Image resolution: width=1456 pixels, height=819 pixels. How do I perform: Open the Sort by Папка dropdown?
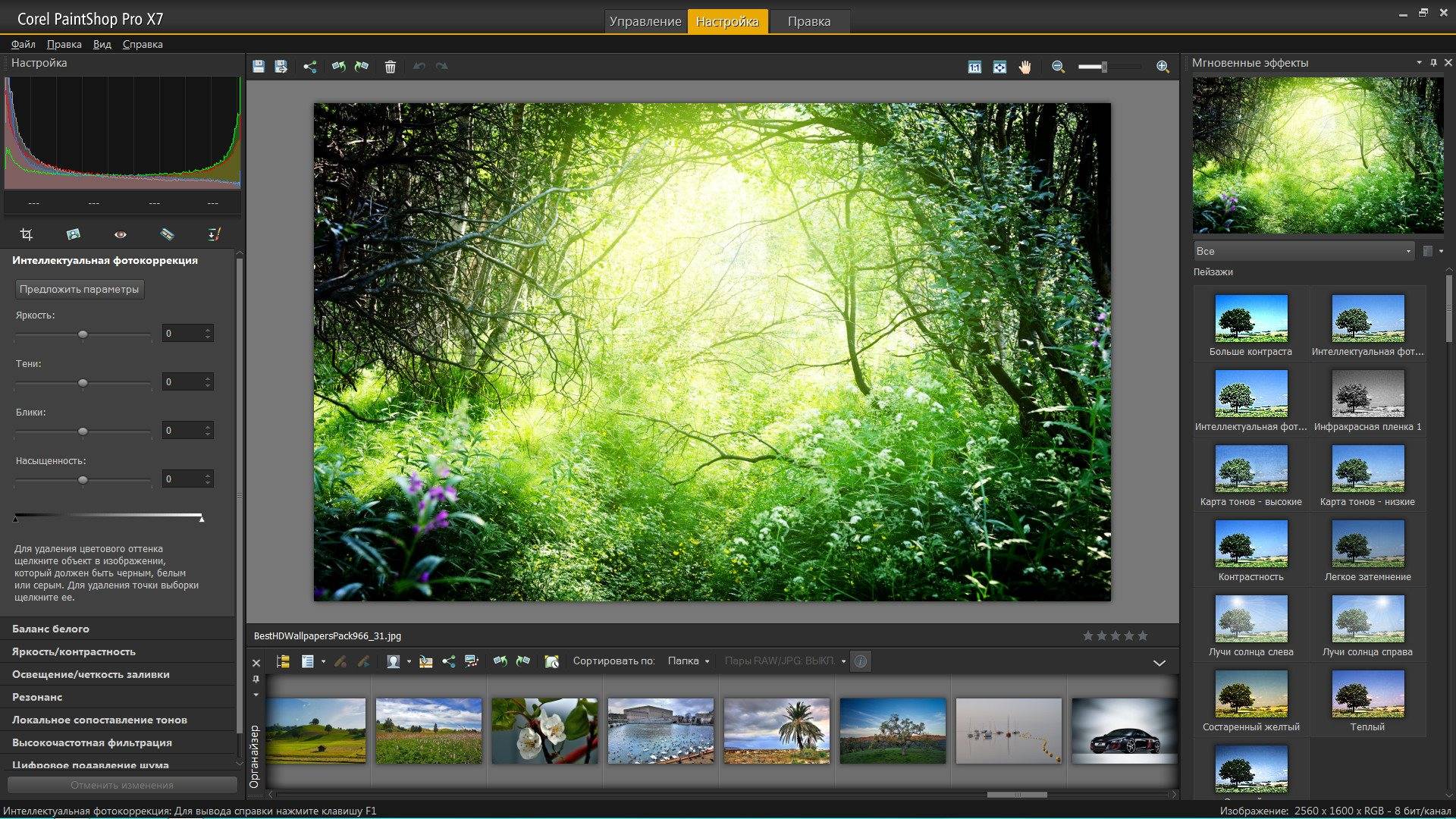689,661
